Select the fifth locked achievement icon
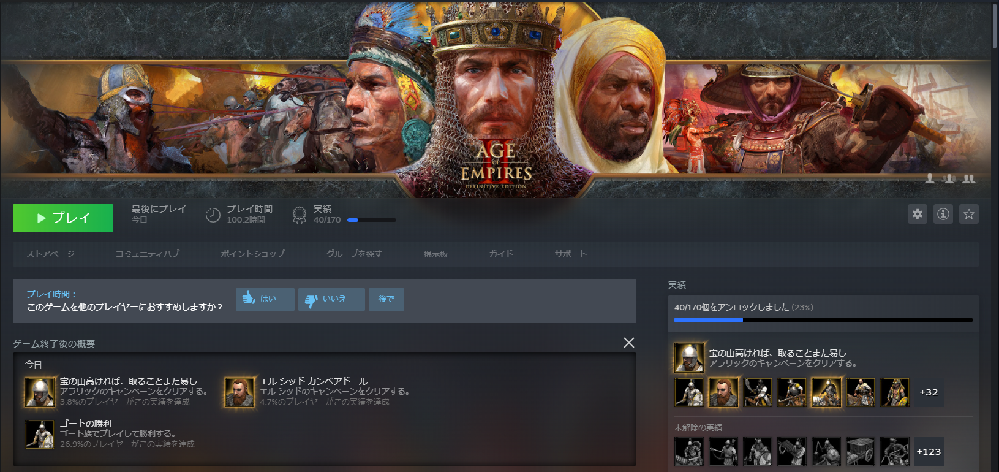999x472 pixels. click(826, 451)
